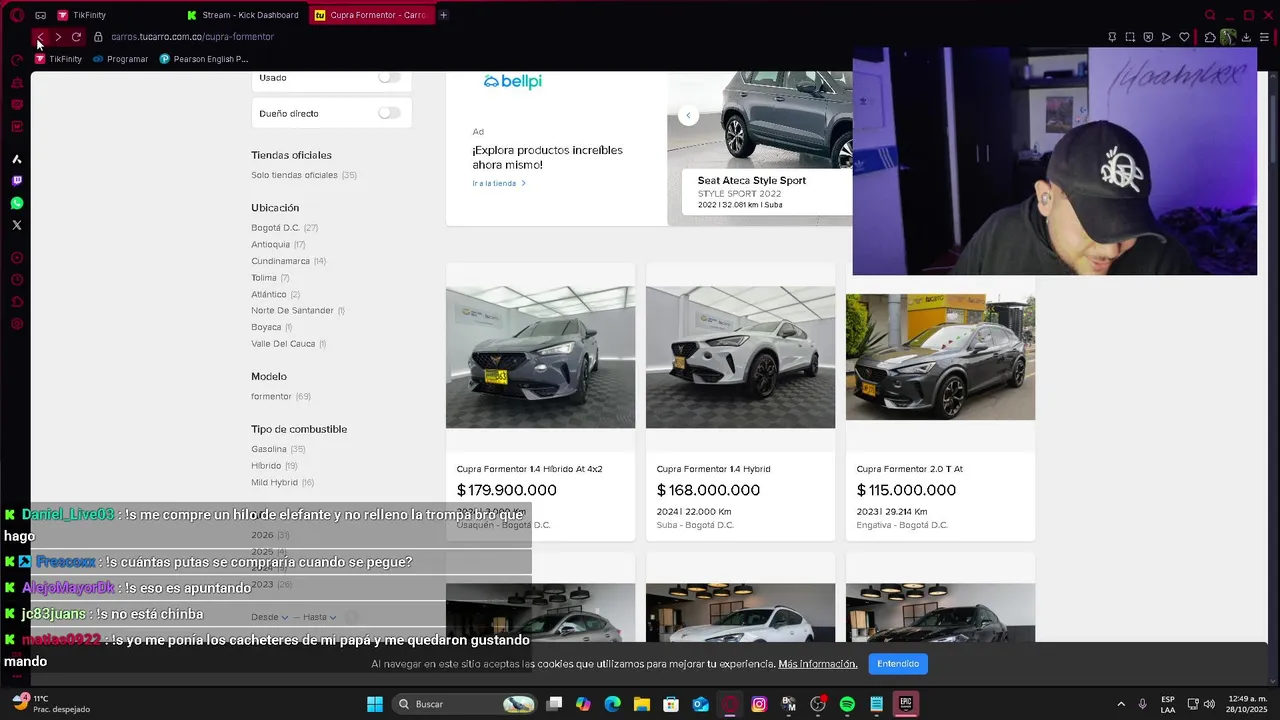The image size is (1280, 720).
Task: Open TikFinity bookmark in bookmarks bar
Action: [59, 59]
